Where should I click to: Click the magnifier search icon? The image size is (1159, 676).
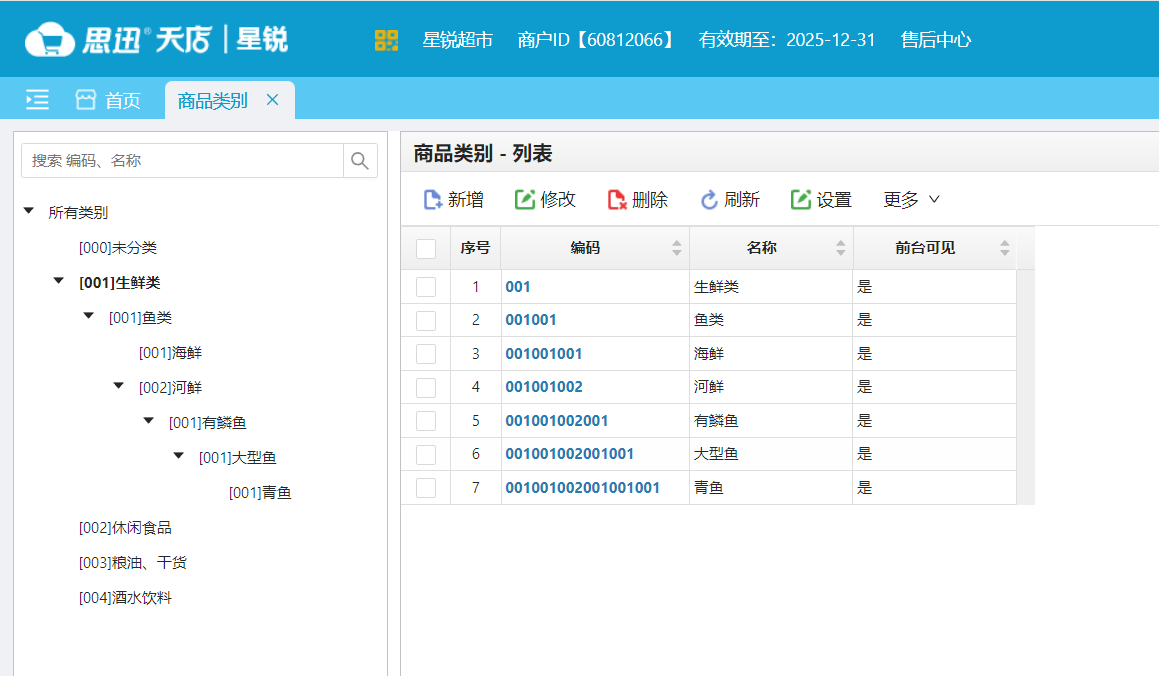point(360,160)
